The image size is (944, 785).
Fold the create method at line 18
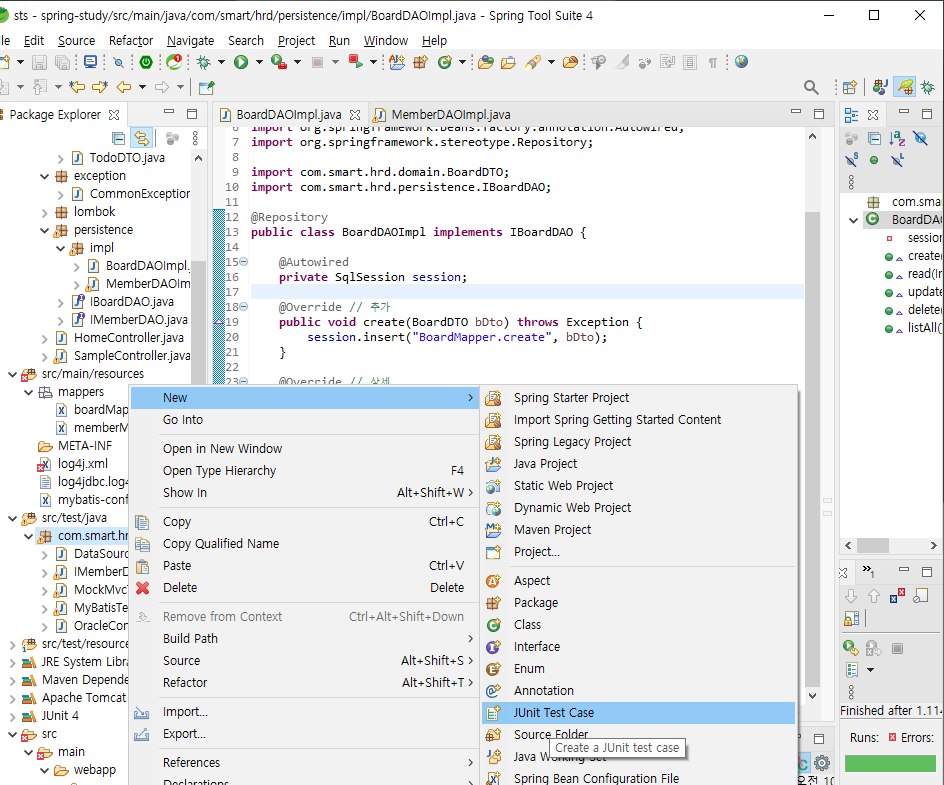(244, 306)
